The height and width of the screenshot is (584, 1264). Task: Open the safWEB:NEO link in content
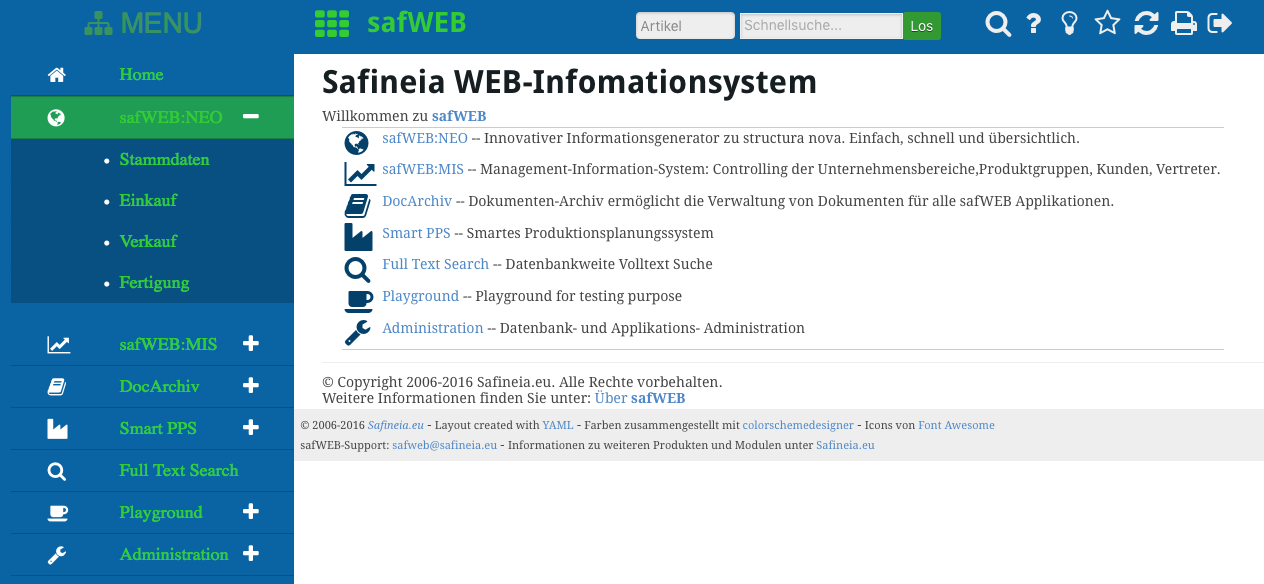coord(425,138)
